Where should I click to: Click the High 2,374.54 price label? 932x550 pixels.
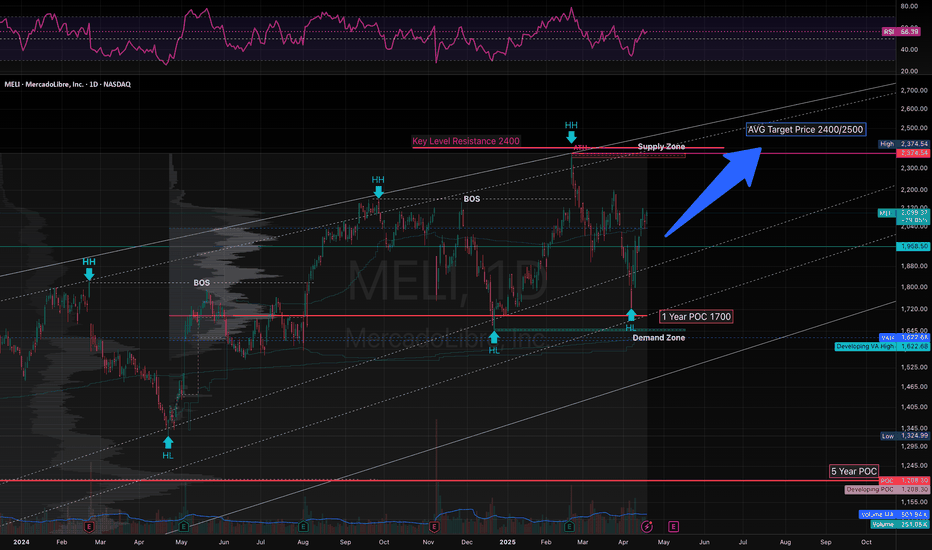point(904,144)
